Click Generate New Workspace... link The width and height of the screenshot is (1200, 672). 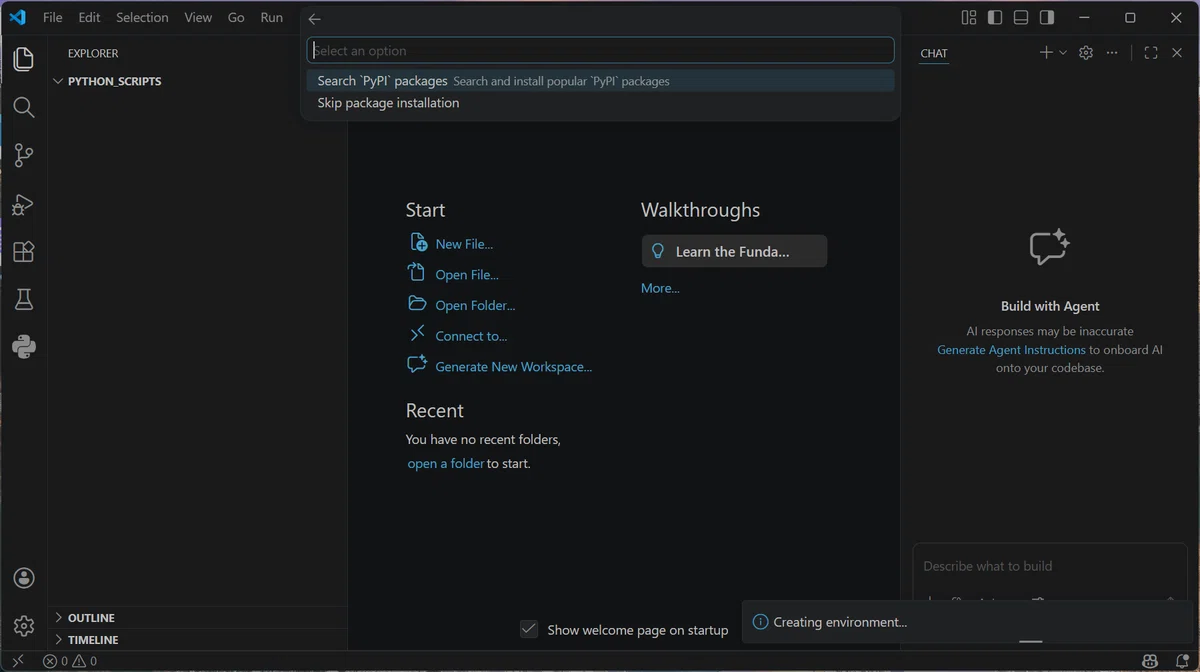click(x=514, y=367)
